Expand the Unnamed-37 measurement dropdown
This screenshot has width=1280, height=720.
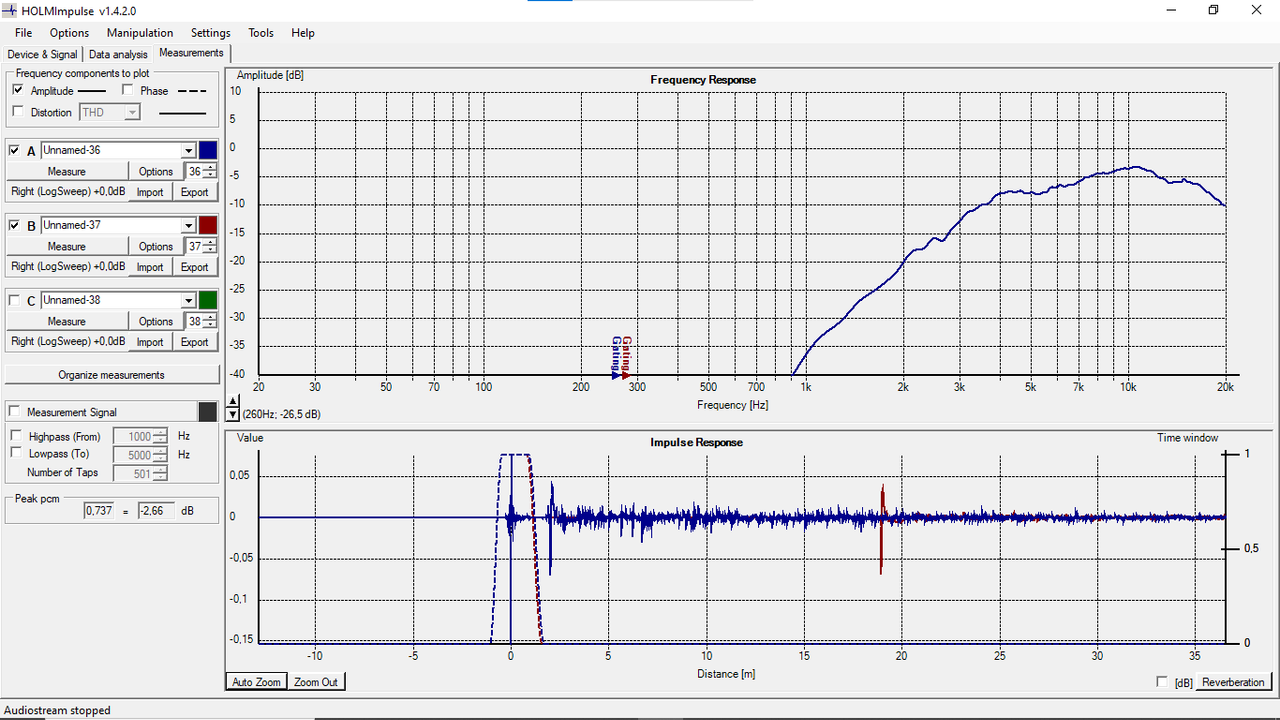pos(188,226)
